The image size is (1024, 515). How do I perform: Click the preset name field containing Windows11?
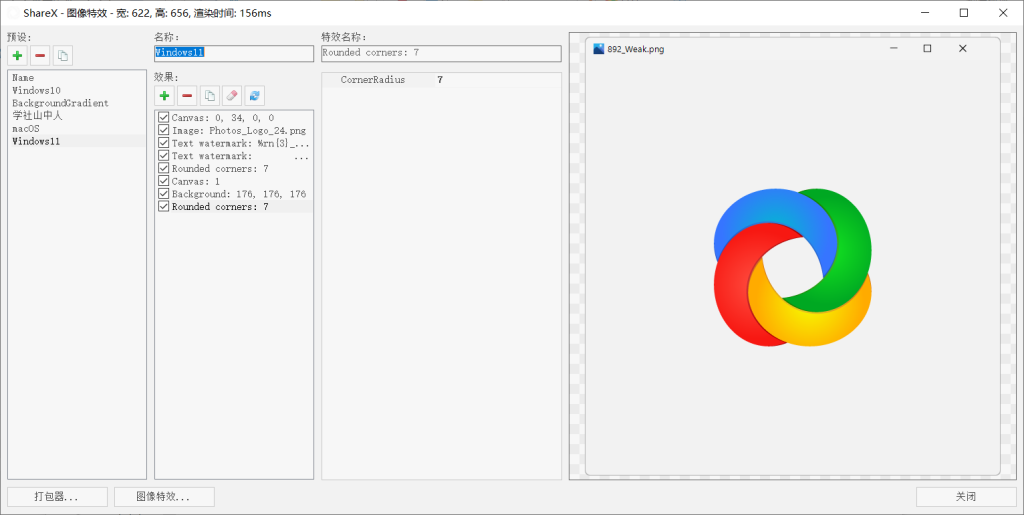click(x=233, y=53)
